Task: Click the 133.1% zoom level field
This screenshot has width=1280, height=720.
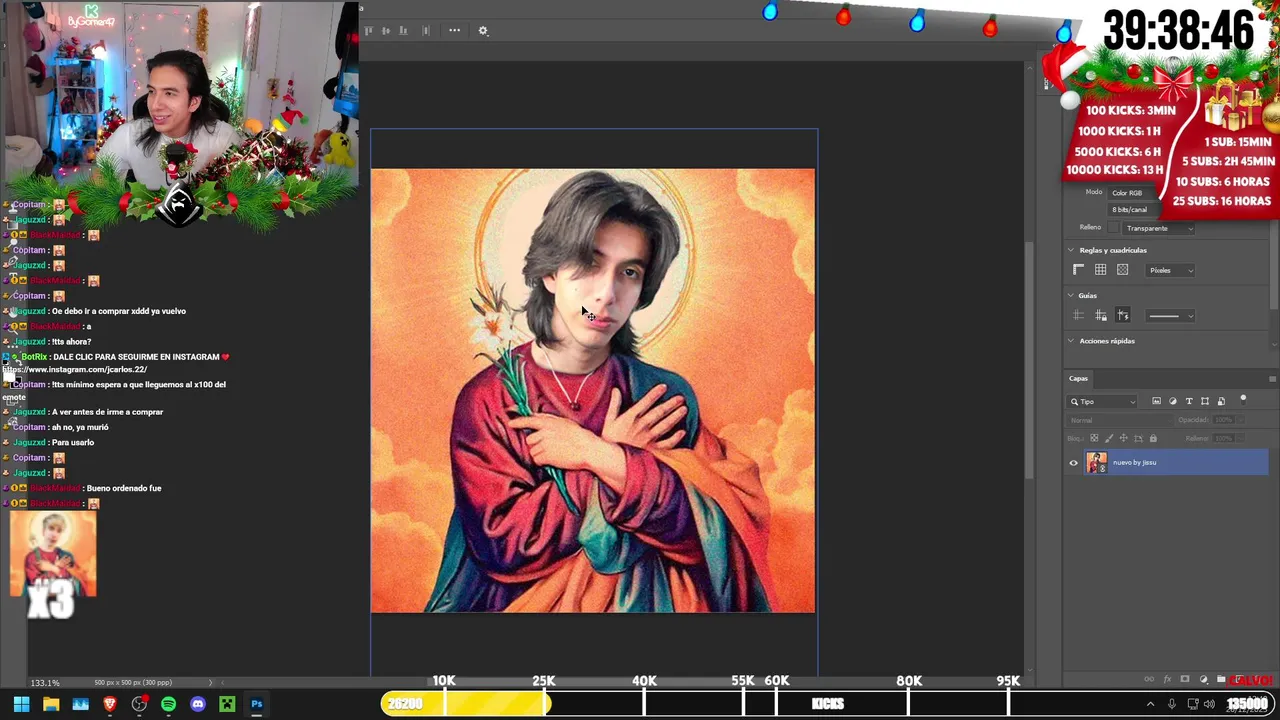Action: 44,683
